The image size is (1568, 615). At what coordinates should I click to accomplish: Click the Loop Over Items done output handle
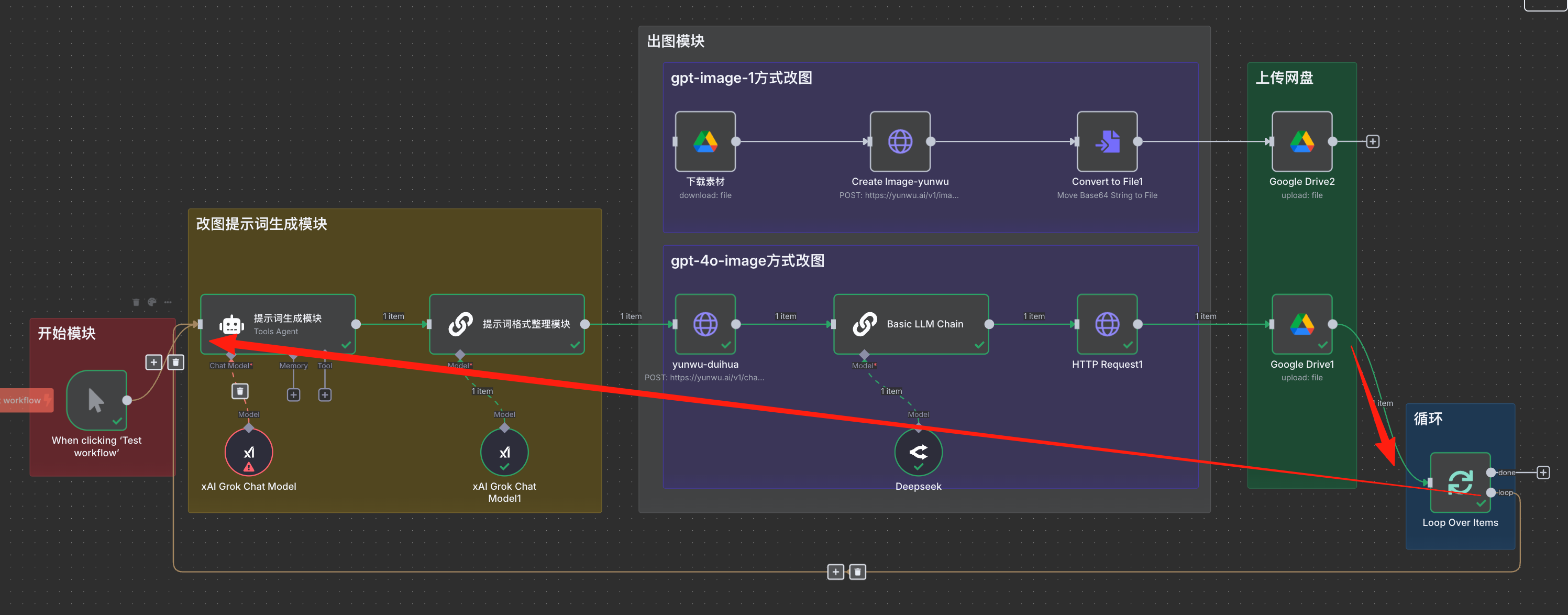click(1490, 473)
